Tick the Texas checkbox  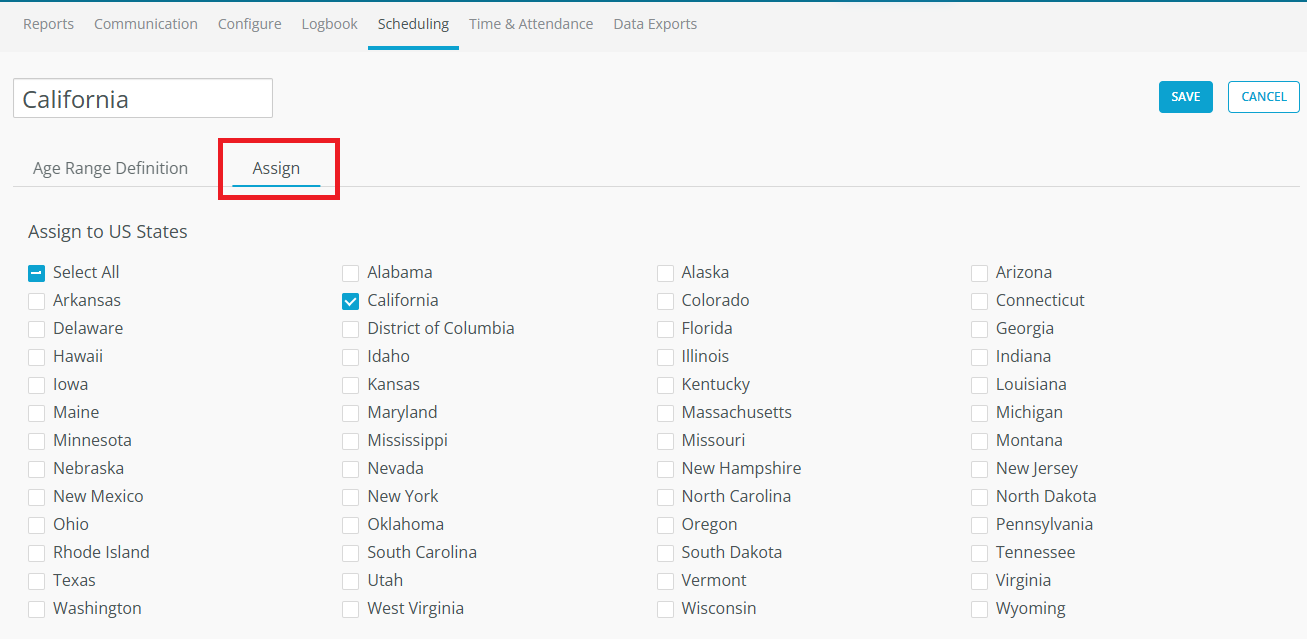(36, 581)
